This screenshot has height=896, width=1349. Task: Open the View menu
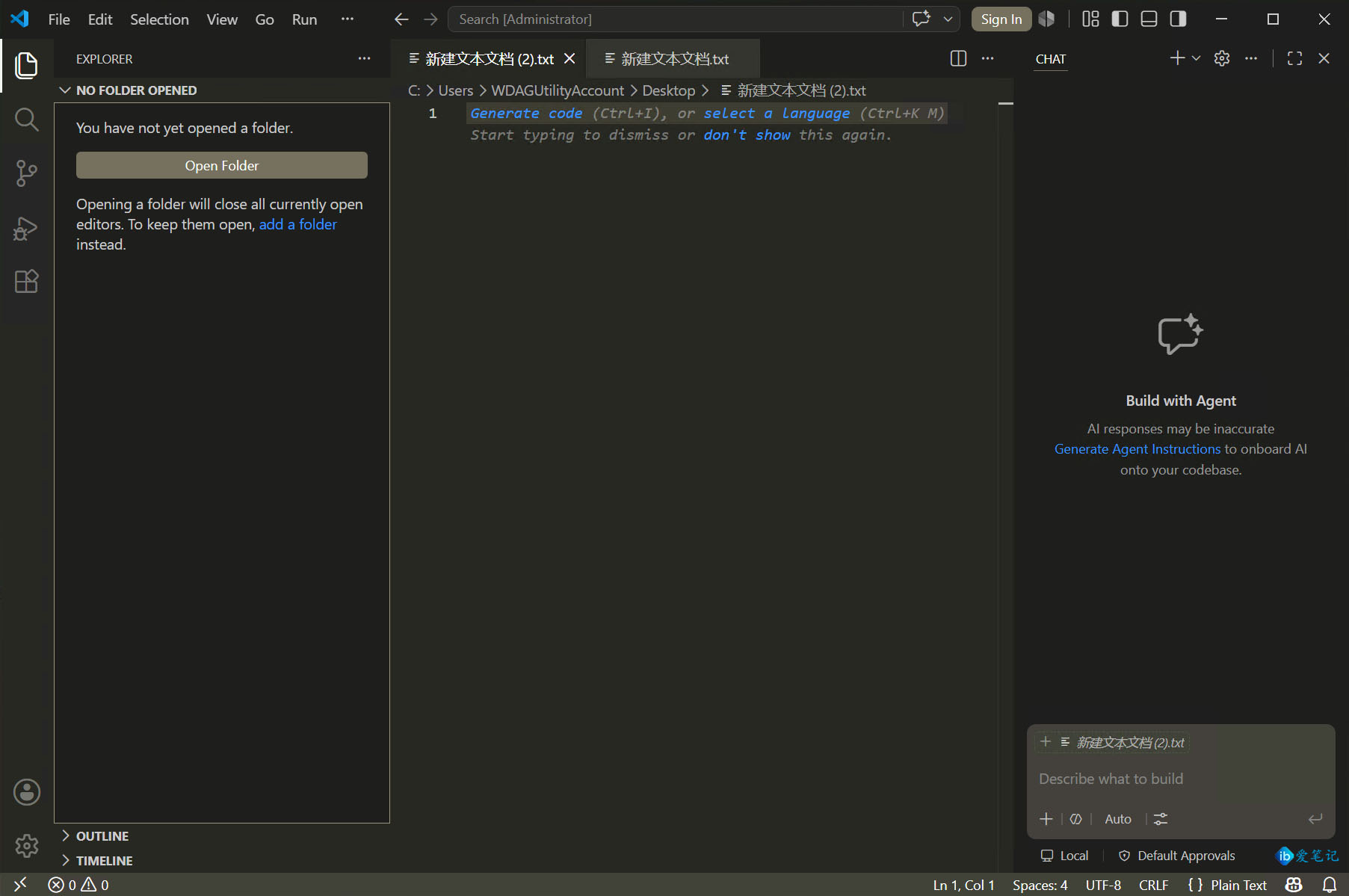(222, 19)
